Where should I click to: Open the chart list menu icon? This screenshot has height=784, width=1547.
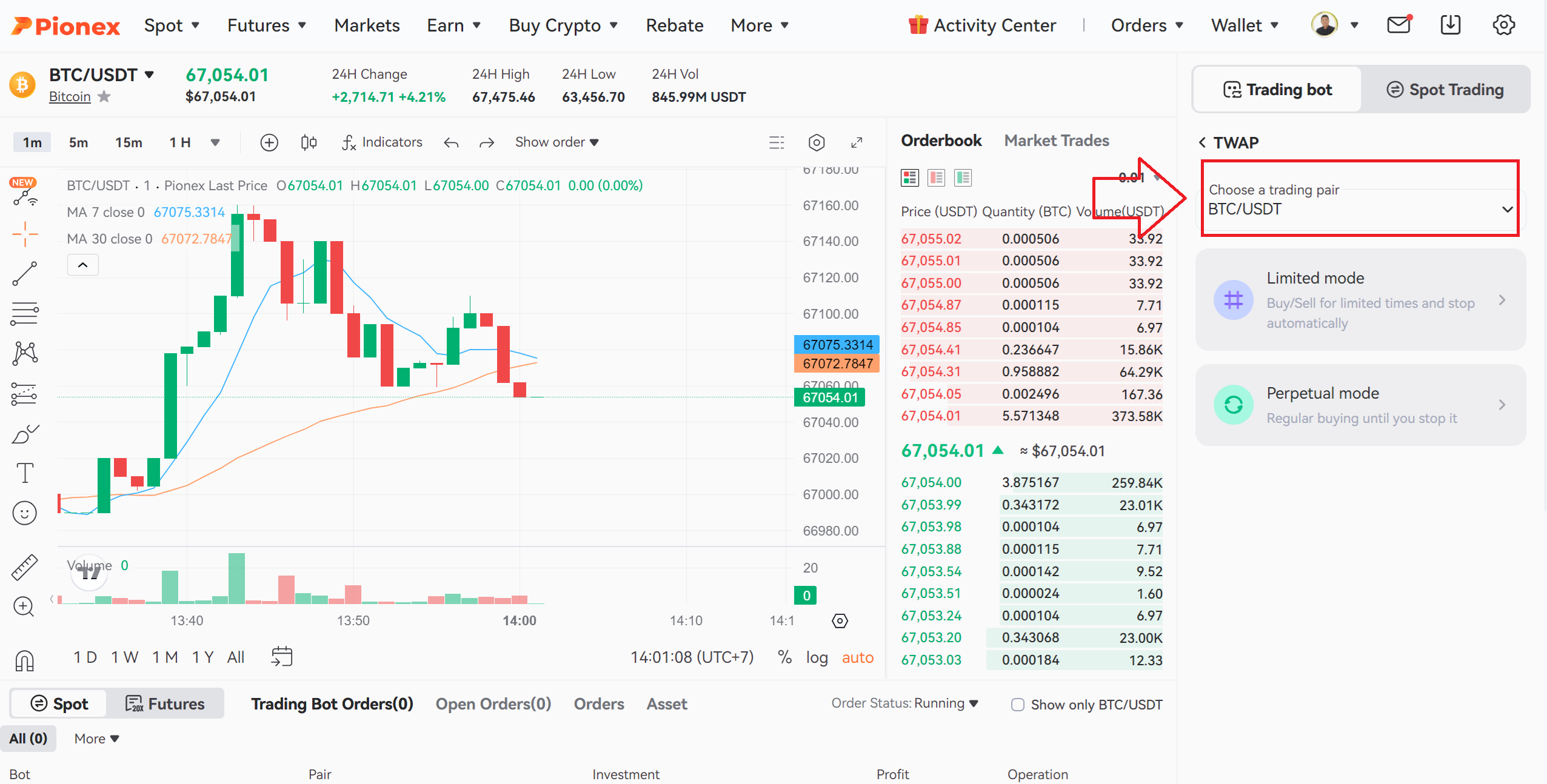777,142
